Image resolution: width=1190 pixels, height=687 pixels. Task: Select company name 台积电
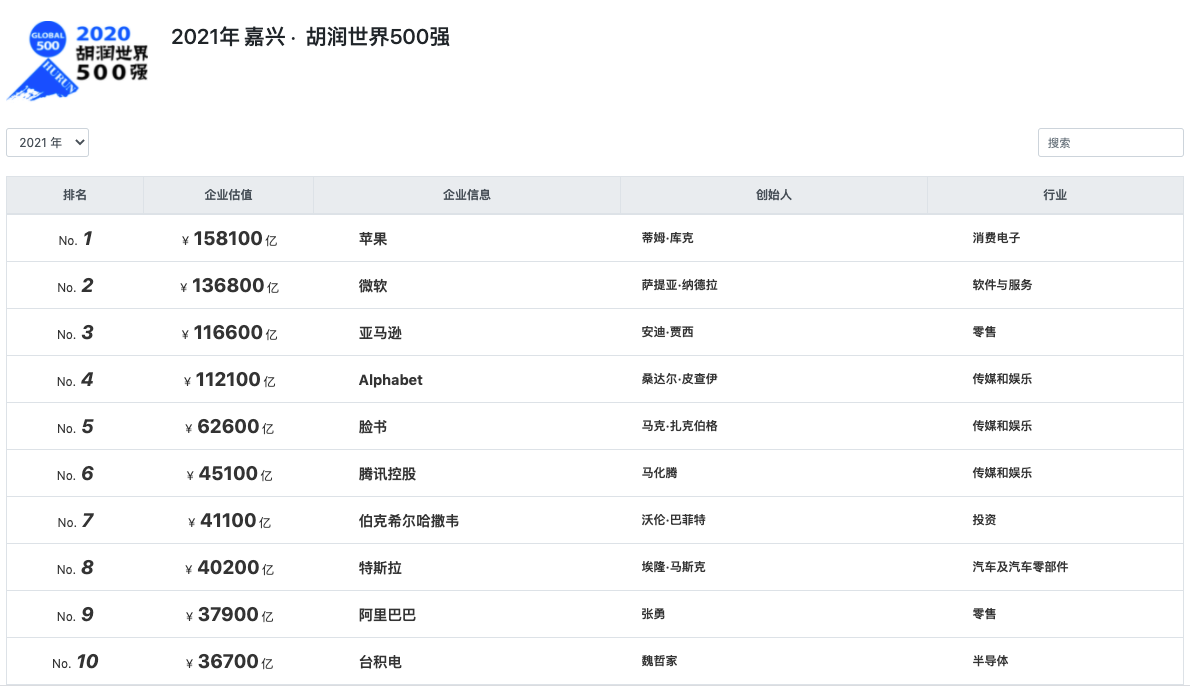(x=380, y=663)
